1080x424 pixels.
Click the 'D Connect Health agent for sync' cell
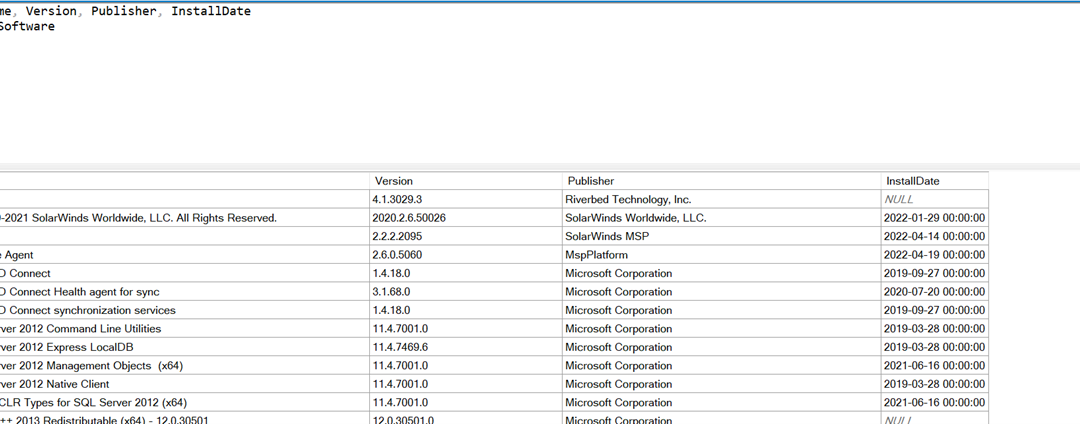click(185, 292)
